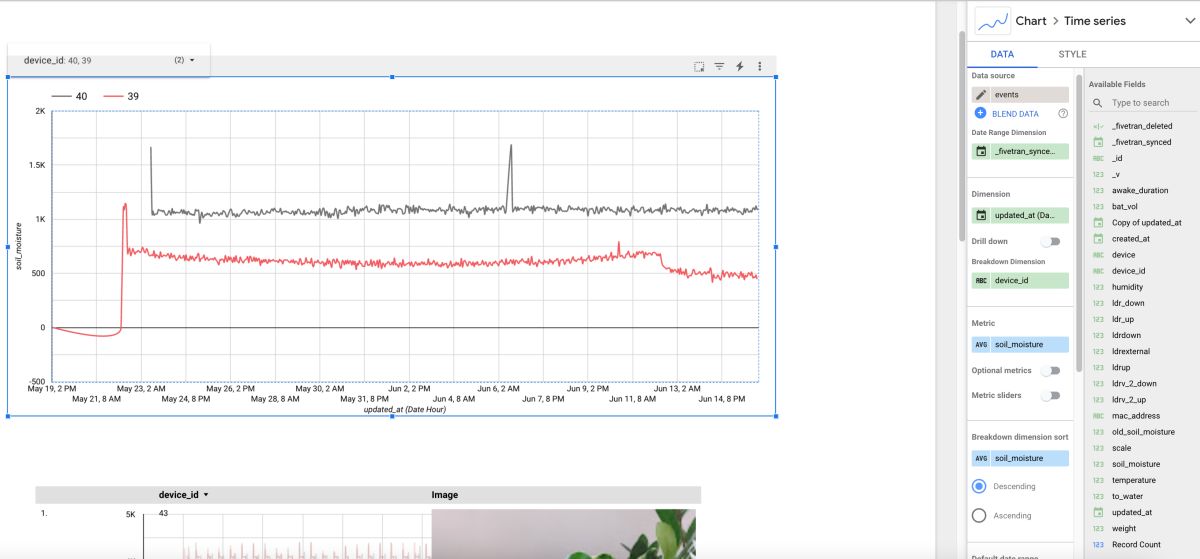This screenshot has height=559, width=1200.
Task: Click the Image column header in table
Action: [445, 495]
